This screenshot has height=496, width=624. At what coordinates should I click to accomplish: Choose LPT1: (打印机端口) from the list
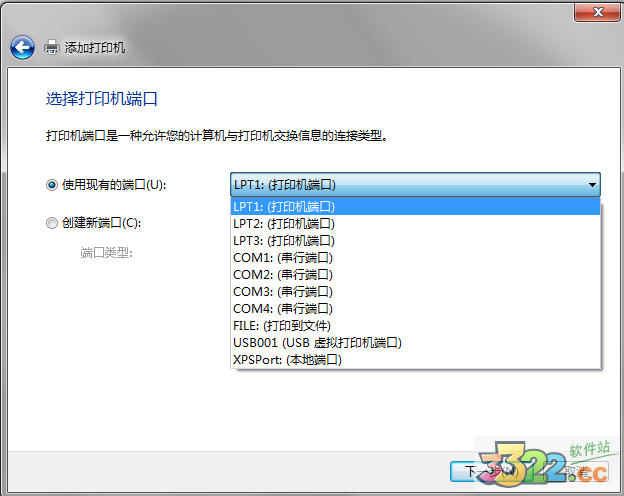(415, 207)
